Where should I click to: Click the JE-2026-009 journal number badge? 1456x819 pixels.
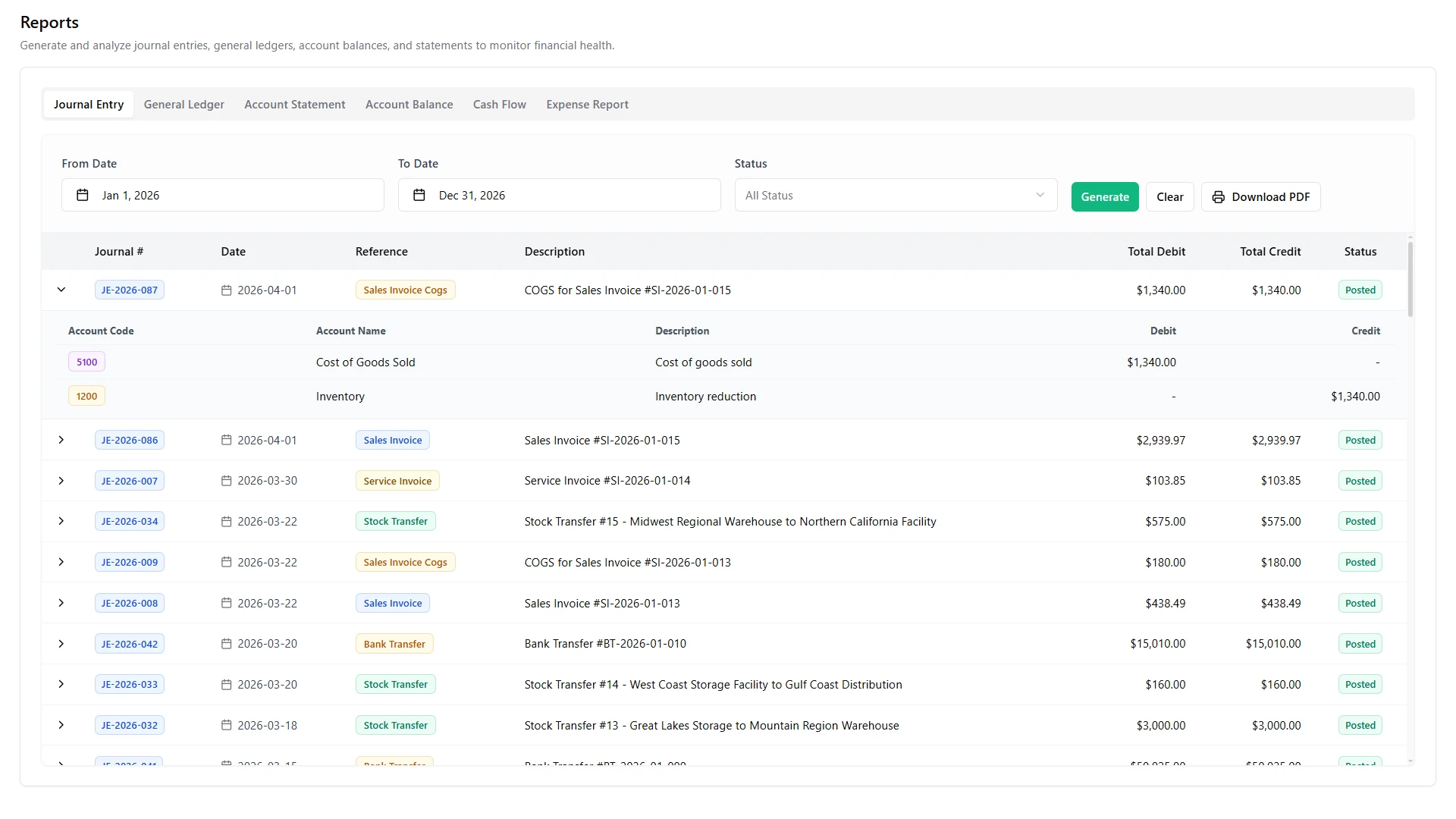point(130,562)
